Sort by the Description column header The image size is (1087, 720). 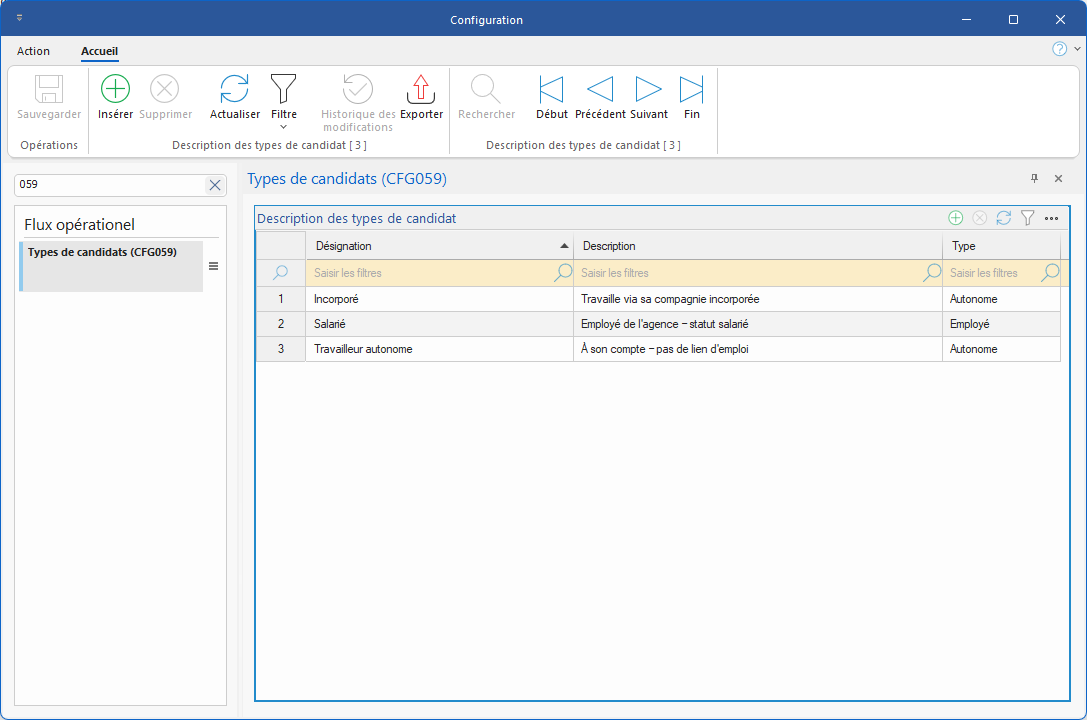[x=758, y=246]
